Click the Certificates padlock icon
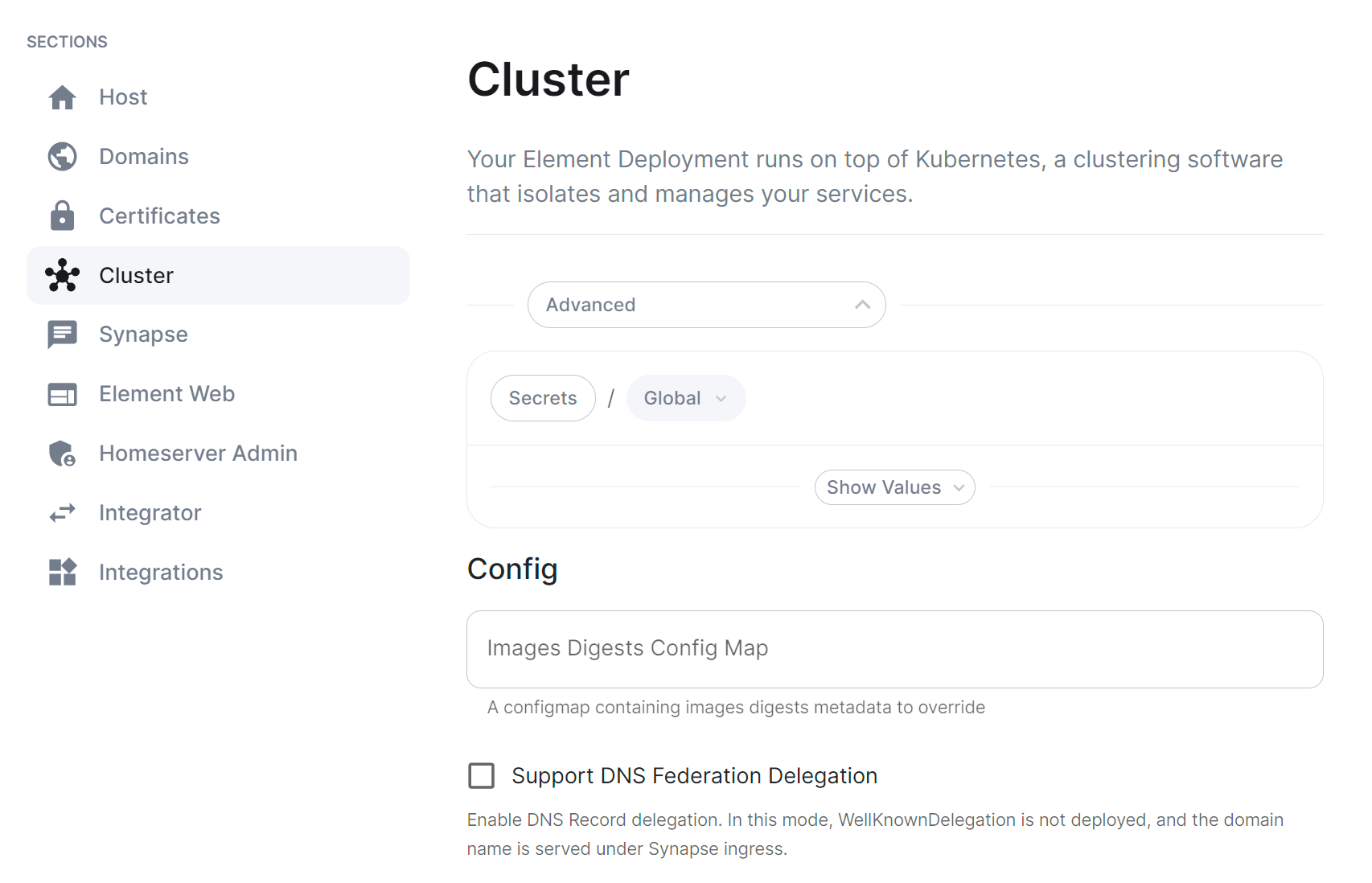The width and height of the screenshot is (1372, 883). (62, 216)
